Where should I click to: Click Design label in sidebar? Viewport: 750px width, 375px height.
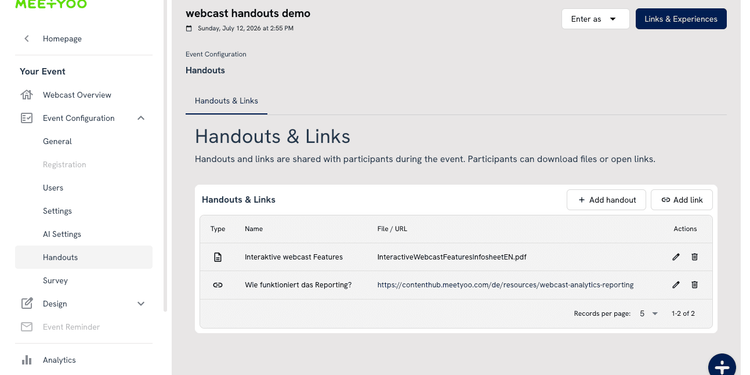[x=55, y=304]
